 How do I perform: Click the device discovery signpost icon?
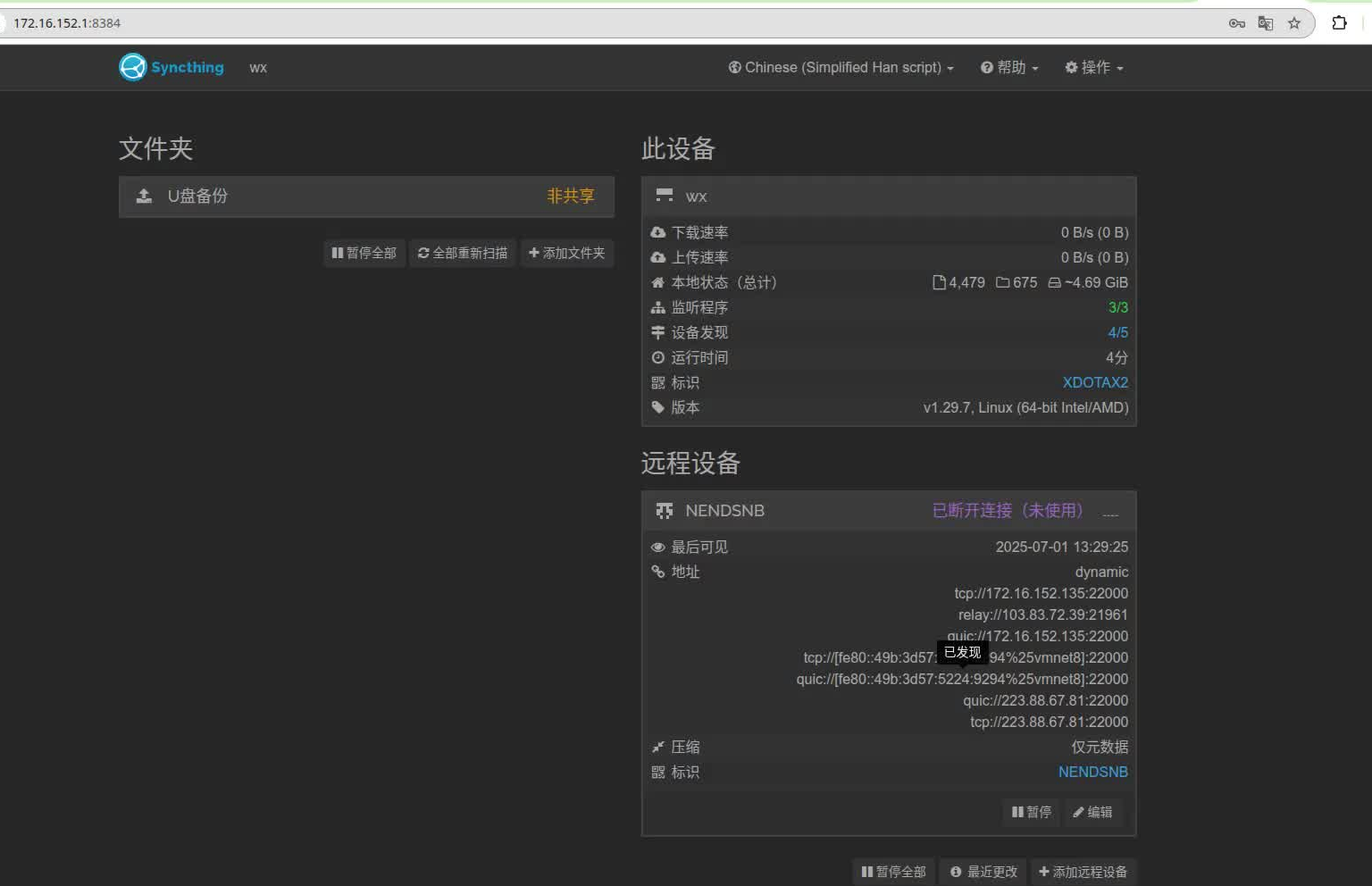[x=658, y=332]
